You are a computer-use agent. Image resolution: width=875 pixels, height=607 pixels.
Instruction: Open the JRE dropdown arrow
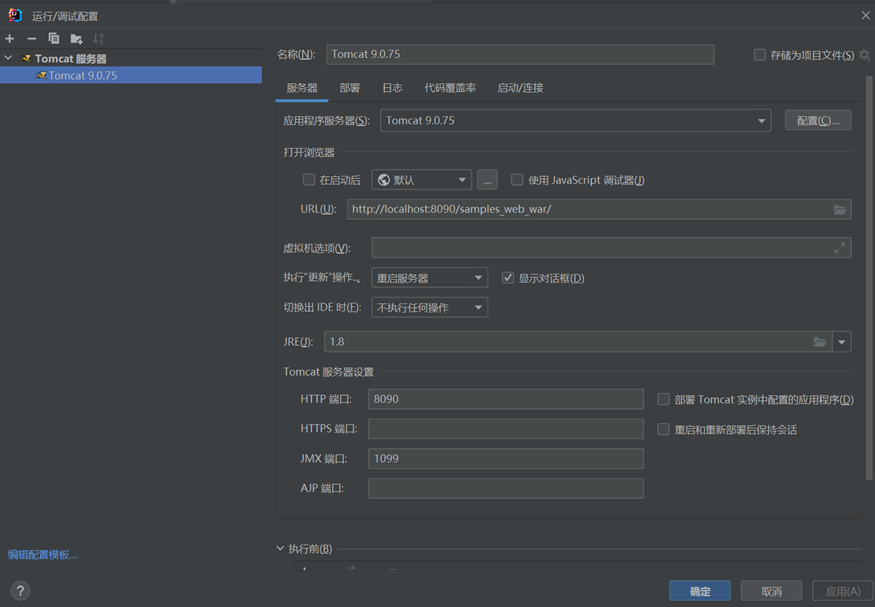coord(842,342)
